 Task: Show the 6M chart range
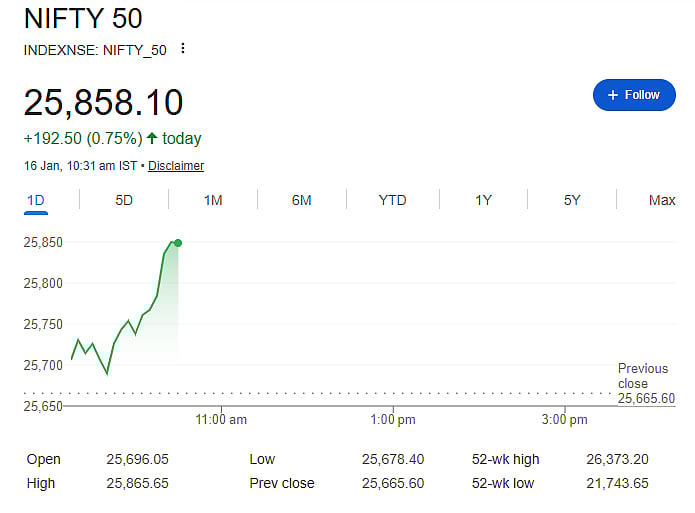click(x=302, y=200)
